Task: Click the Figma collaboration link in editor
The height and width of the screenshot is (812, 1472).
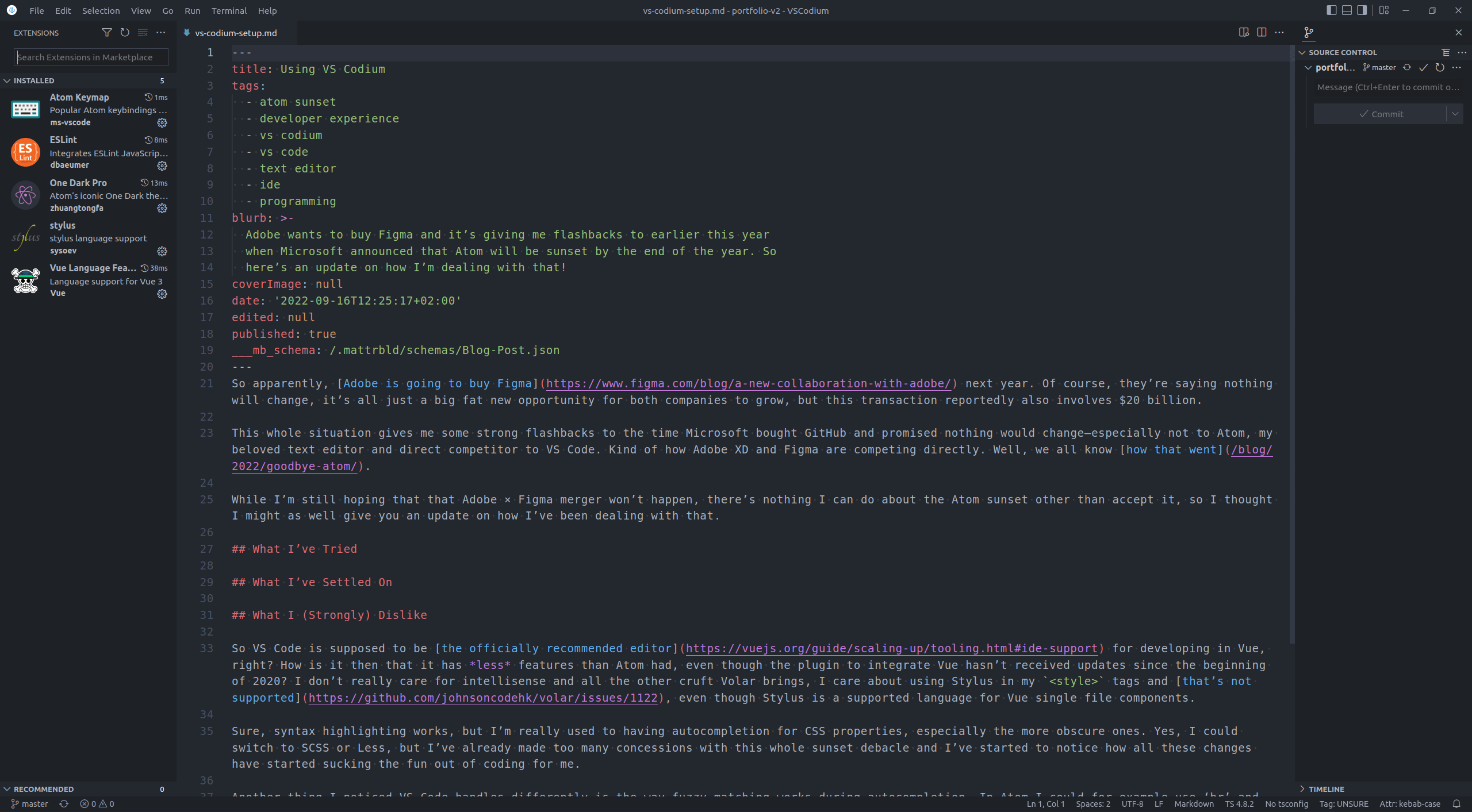Action: (x=748, y=383)
